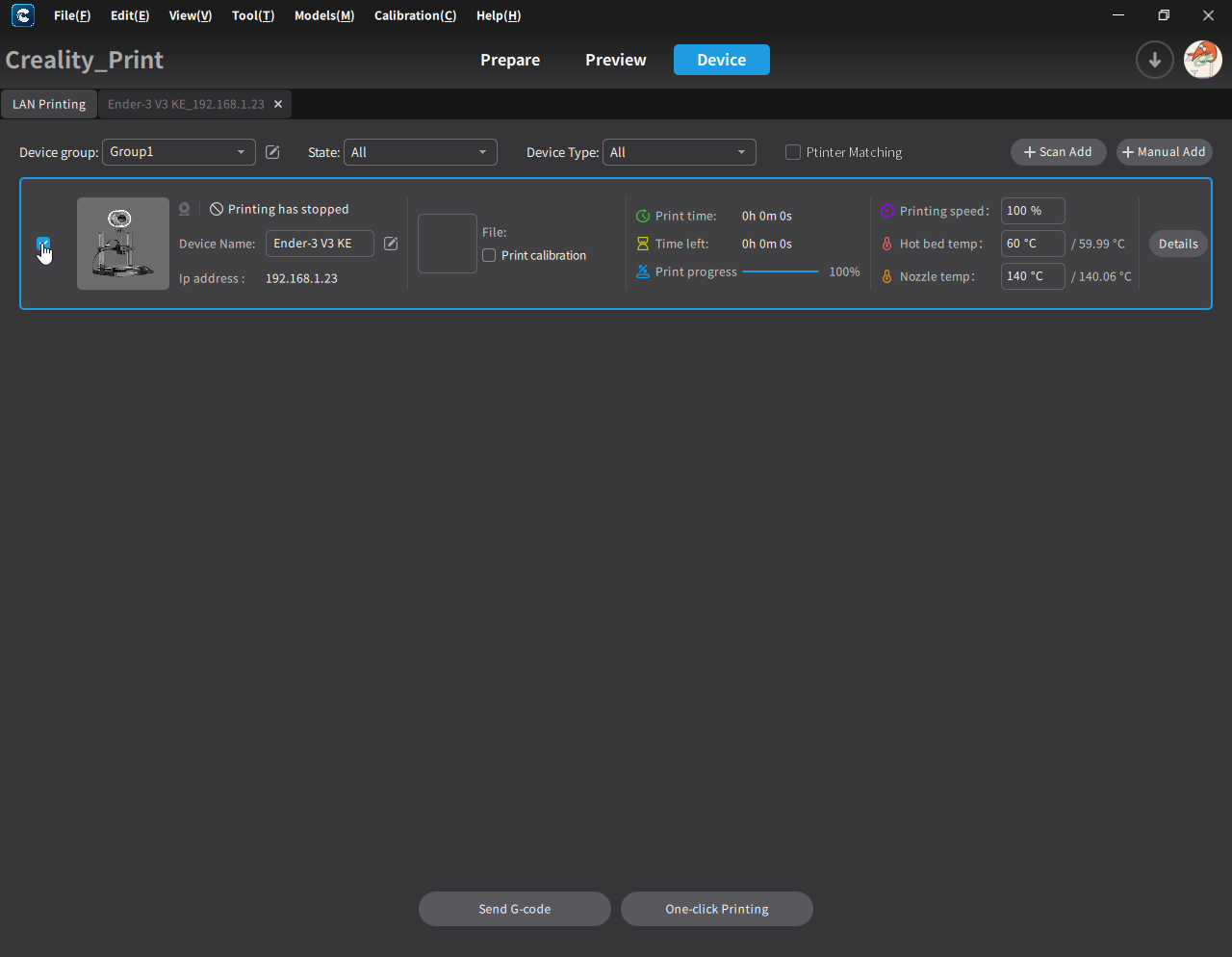This screenshot has width=1232, height=957.
Task: Click the One-click Printing button
Action: (x=717, y=909)
